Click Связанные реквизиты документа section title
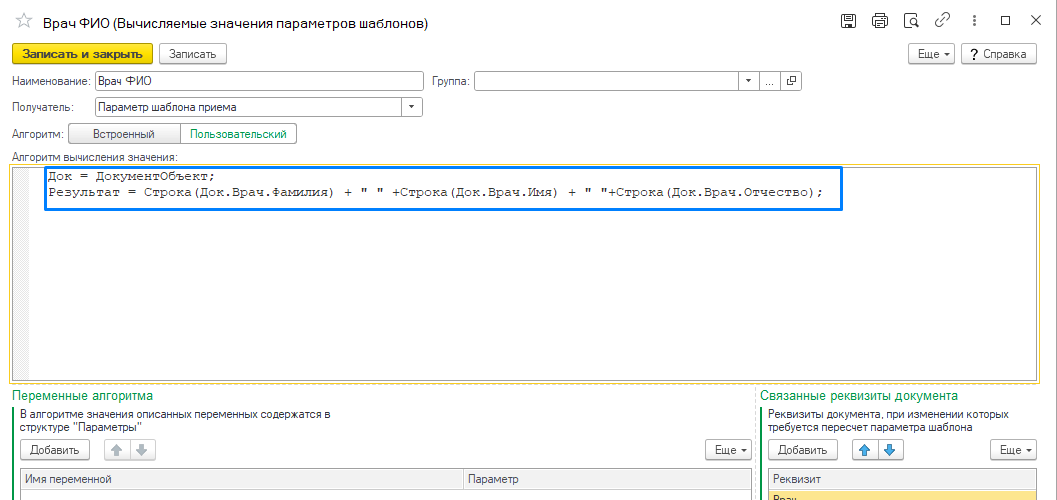 (859, 396)
